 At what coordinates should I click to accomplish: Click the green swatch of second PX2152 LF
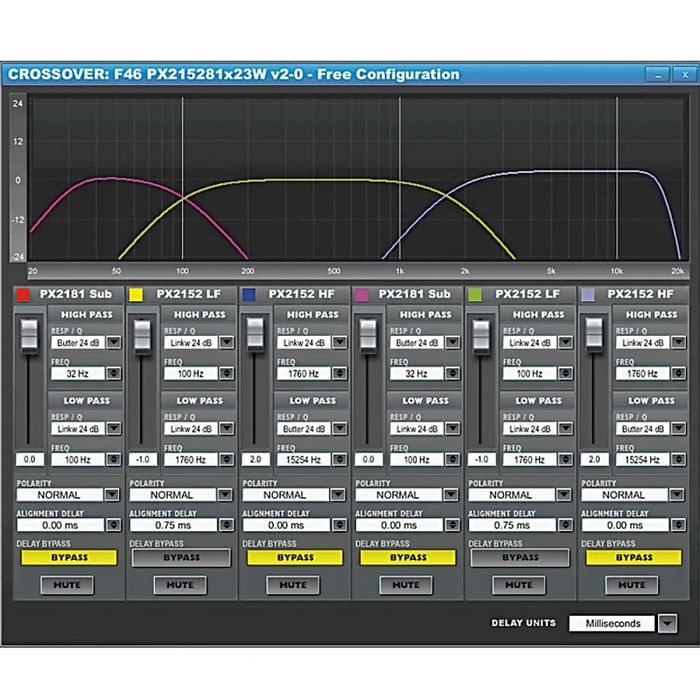475,295
